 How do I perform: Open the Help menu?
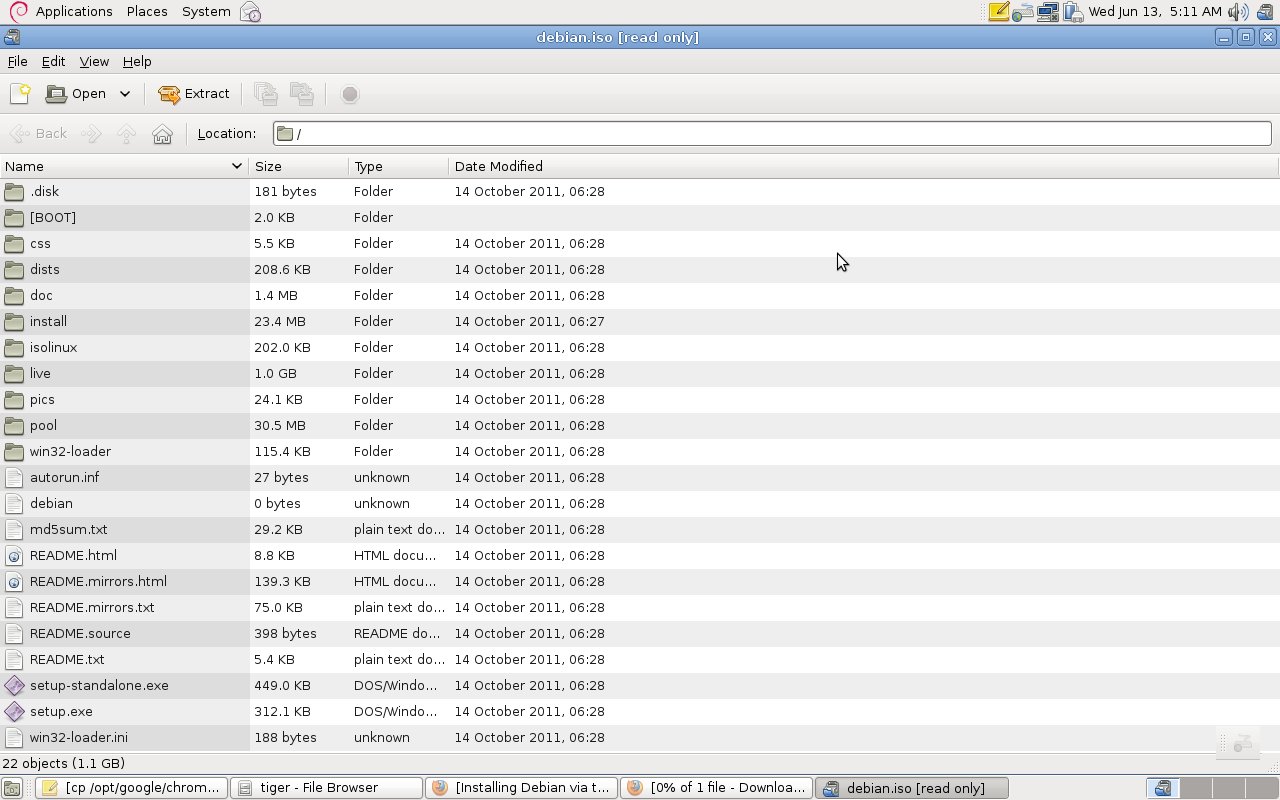pos(137,62)
